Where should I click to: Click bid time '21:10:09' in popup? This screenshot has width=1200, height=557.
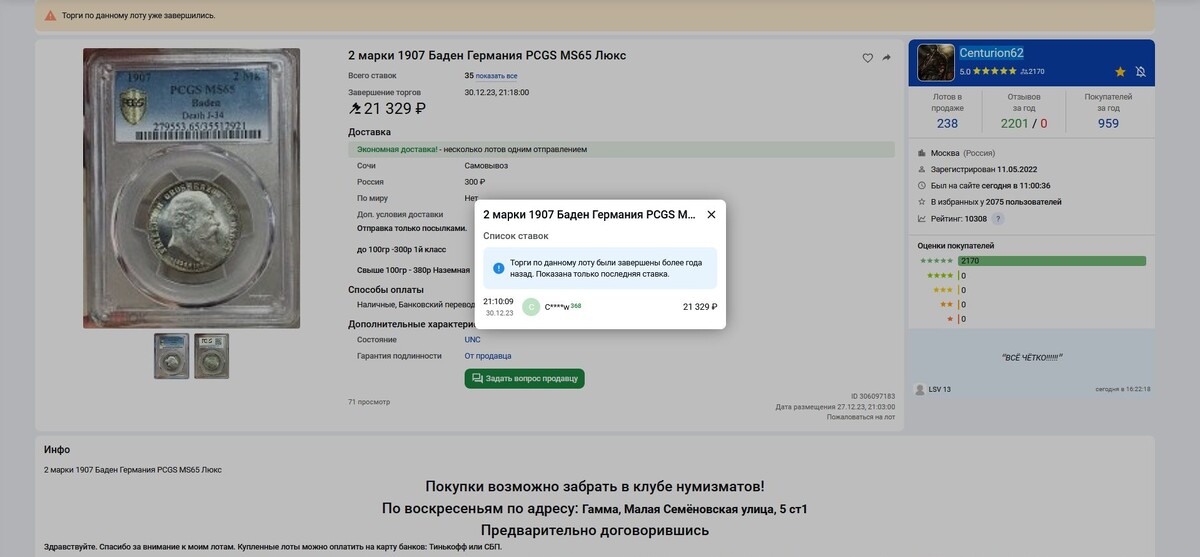[x=498, y=301]
